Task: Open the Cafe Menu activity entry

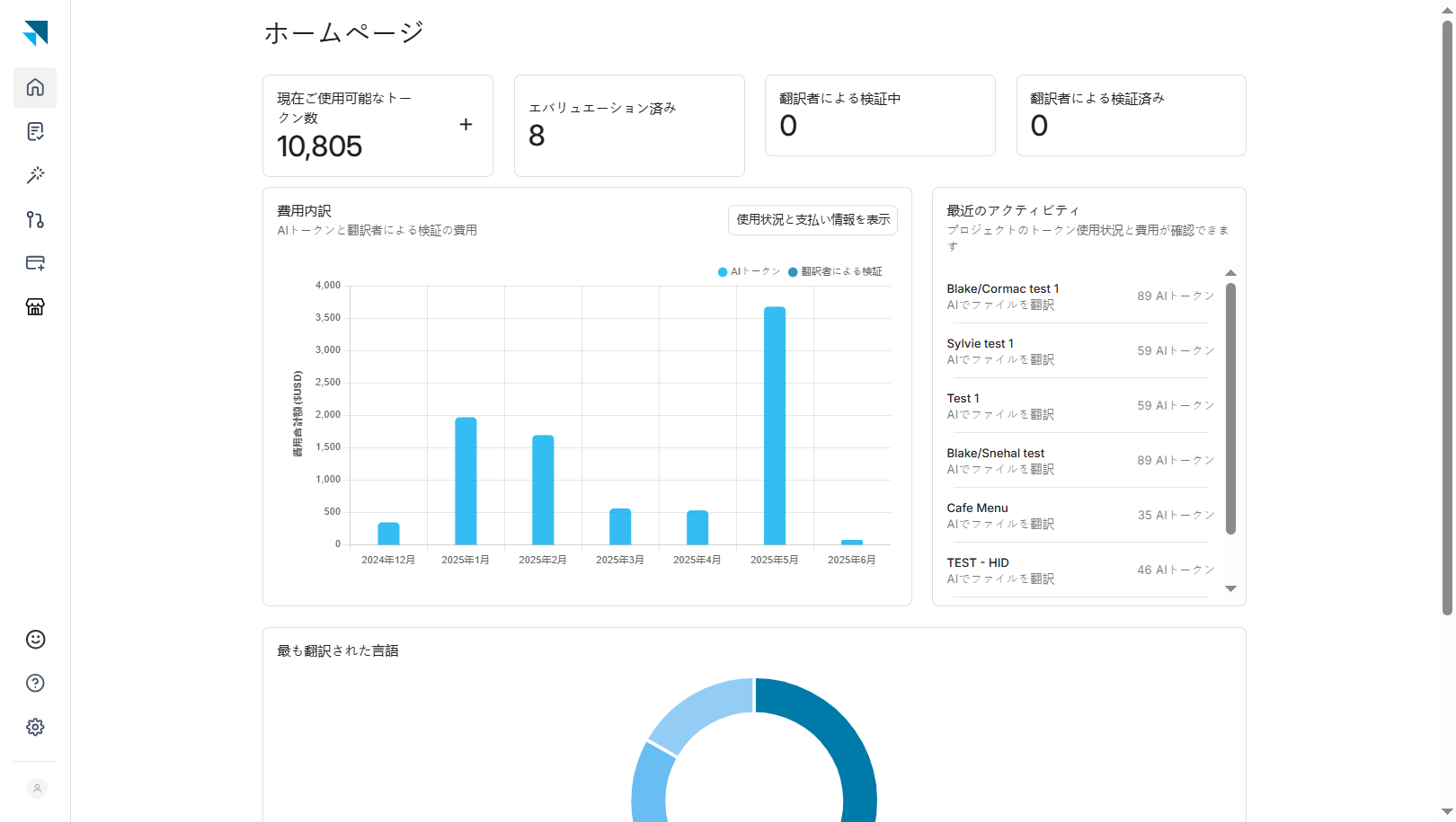Action: coord(1080,516)
